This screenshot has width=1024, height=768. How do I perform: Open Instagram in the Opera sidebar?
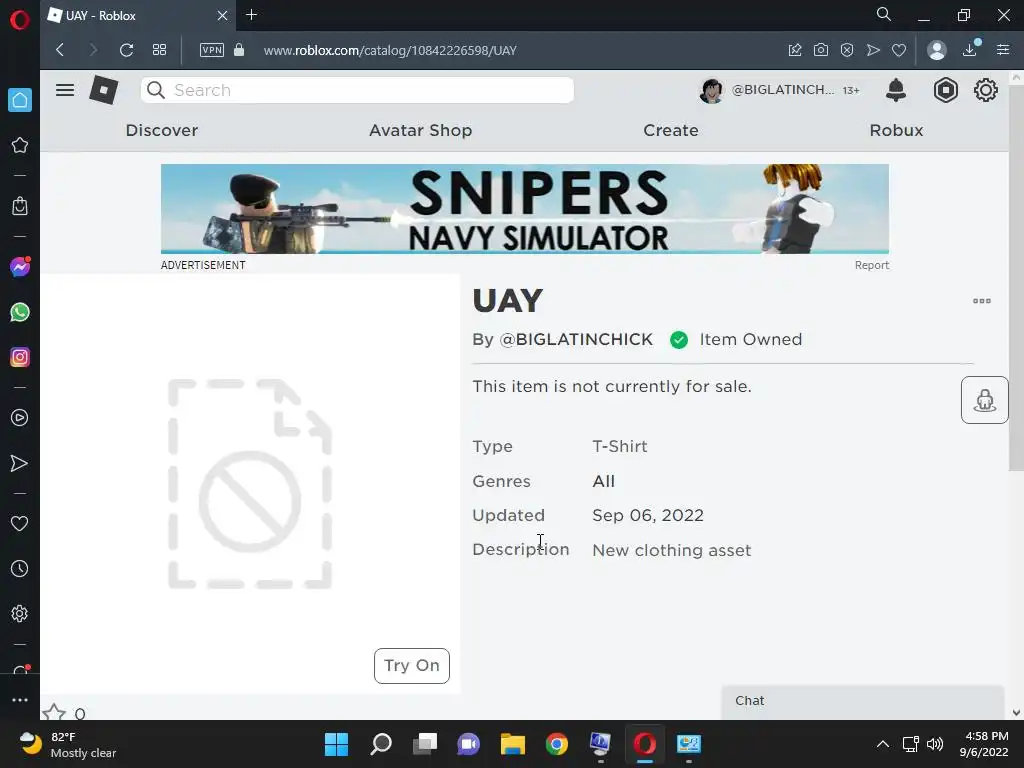click(20, 357)
